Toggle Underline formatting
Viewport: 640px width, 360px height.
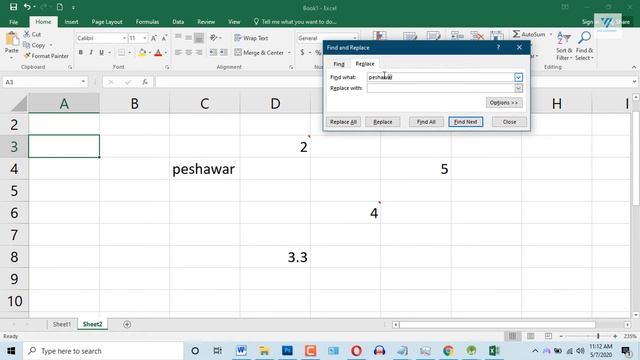coord(101,52)
